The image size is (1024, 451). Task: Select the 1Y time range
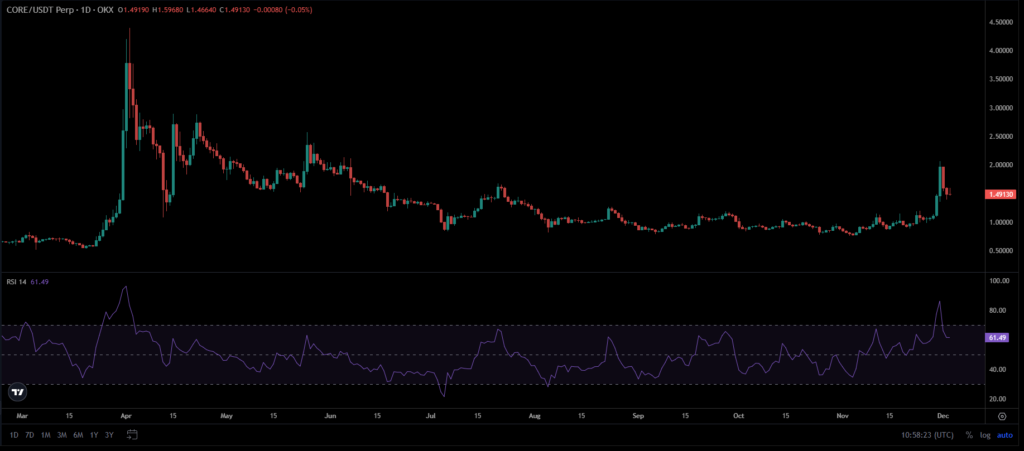(x=94, y=435)
